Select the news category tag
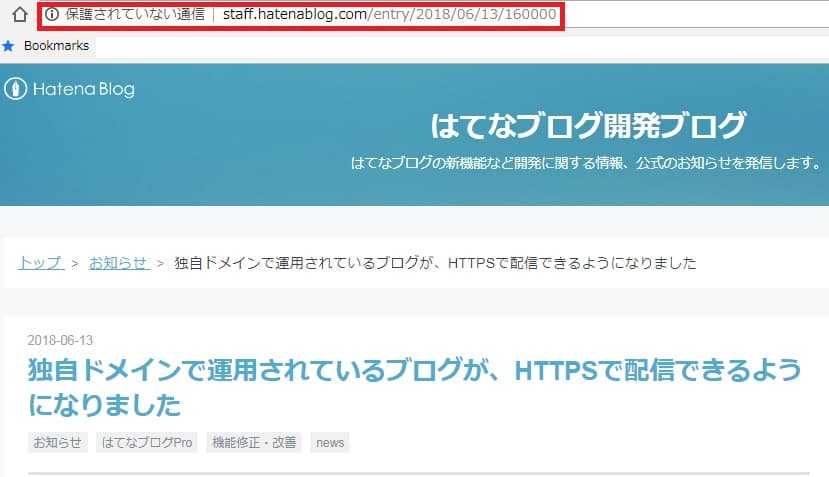 pyautogui.click(x=330, y=442)
